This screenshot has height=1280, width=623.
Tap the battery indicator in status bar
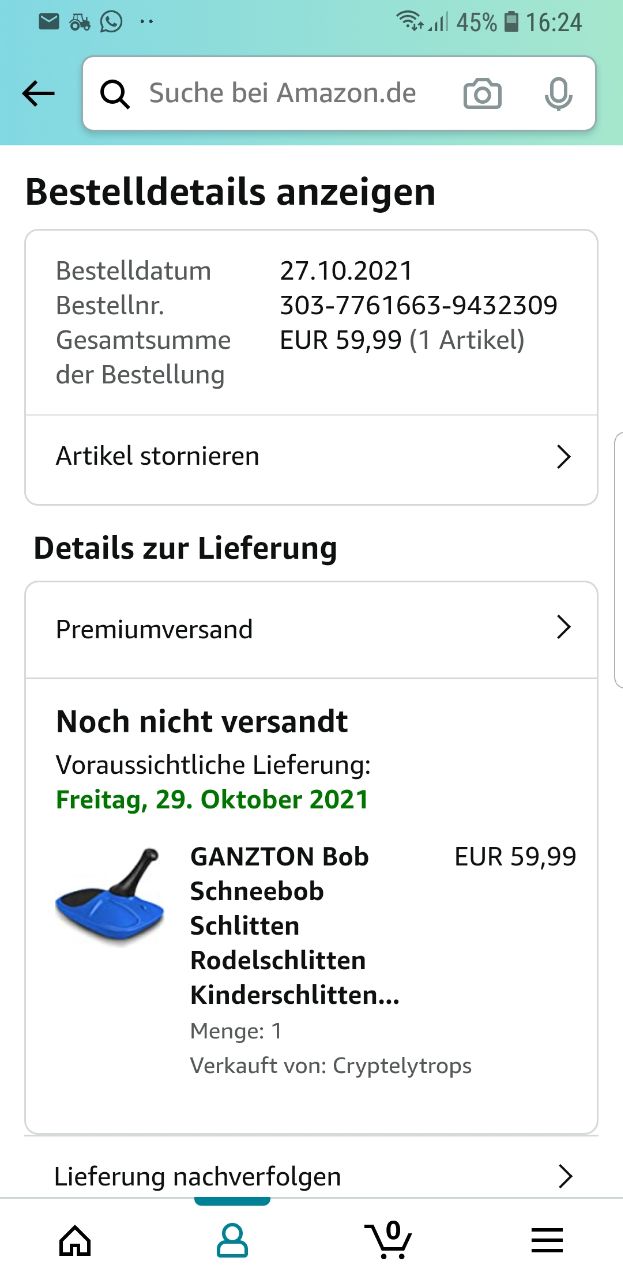pos(511,21)
